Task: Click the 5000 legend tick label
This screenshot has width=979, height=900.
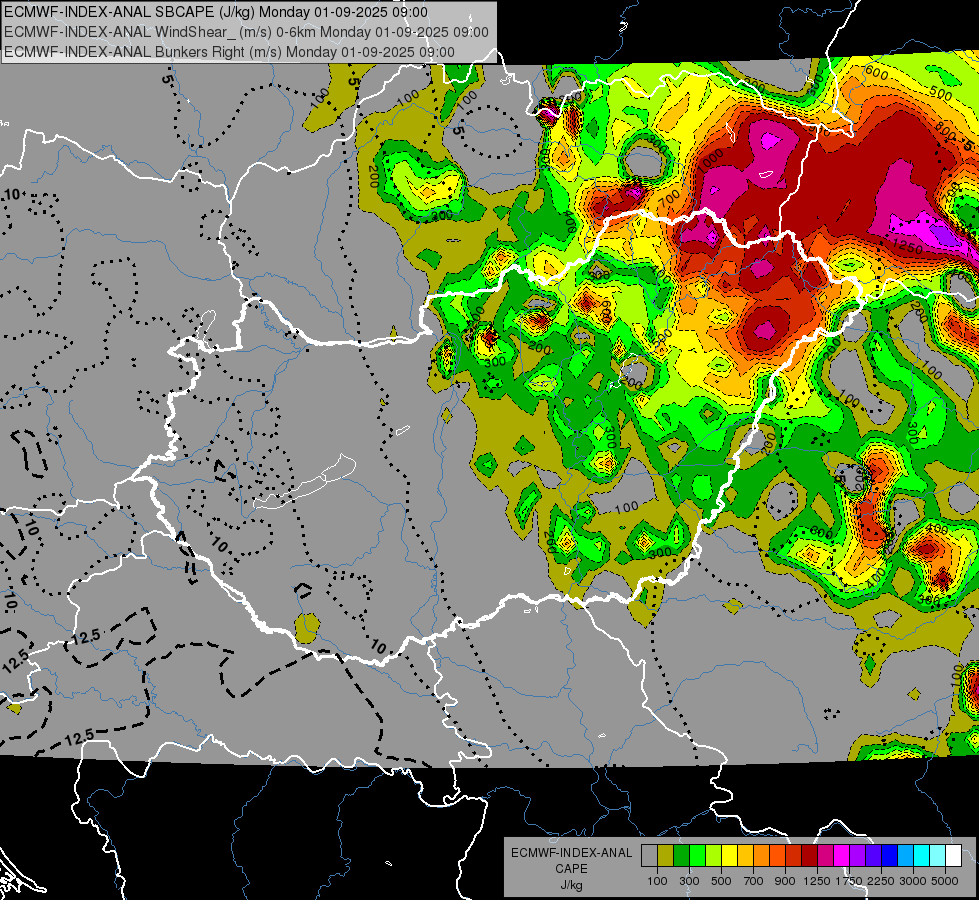Action: point(945,881)
